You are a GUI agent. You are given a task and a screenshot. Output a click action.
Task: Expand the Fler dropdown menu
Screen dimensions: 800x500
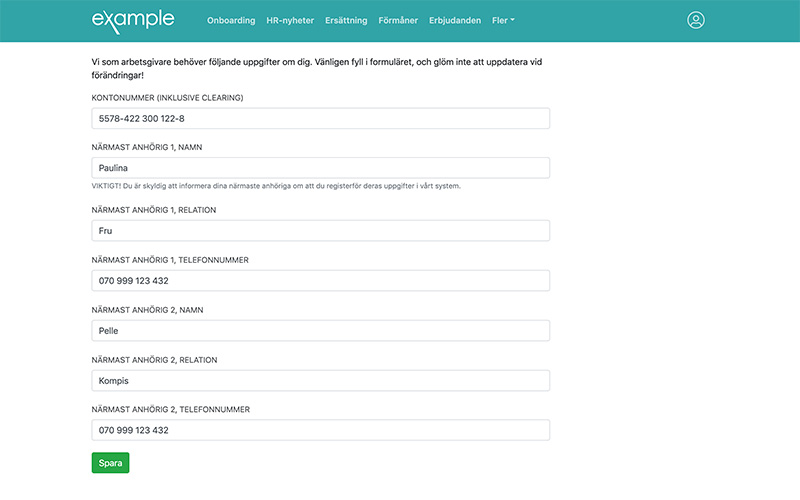click(x=503, y=20)
